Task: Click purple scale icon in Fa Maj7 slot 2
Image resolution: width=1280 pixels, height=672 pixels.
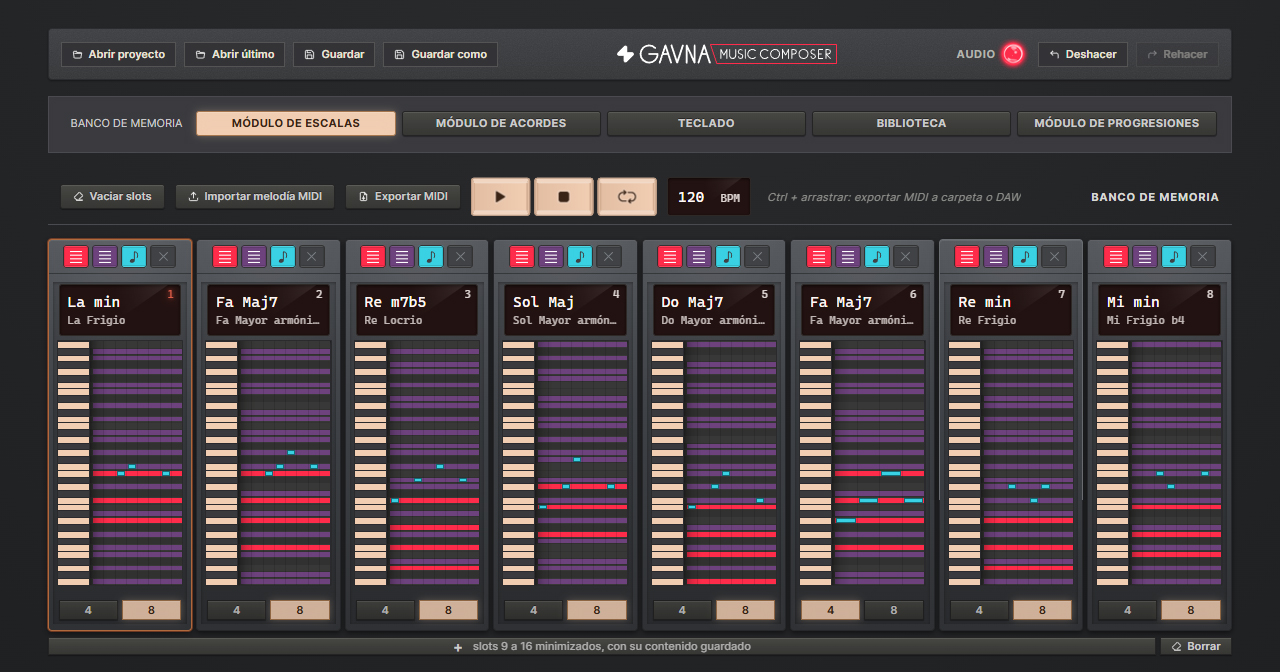Action: [254, 257]
